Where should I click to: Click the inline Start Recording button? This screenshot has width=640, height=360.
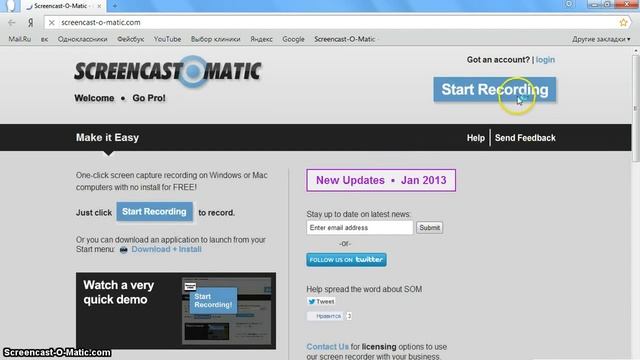[x=154, y=212]
